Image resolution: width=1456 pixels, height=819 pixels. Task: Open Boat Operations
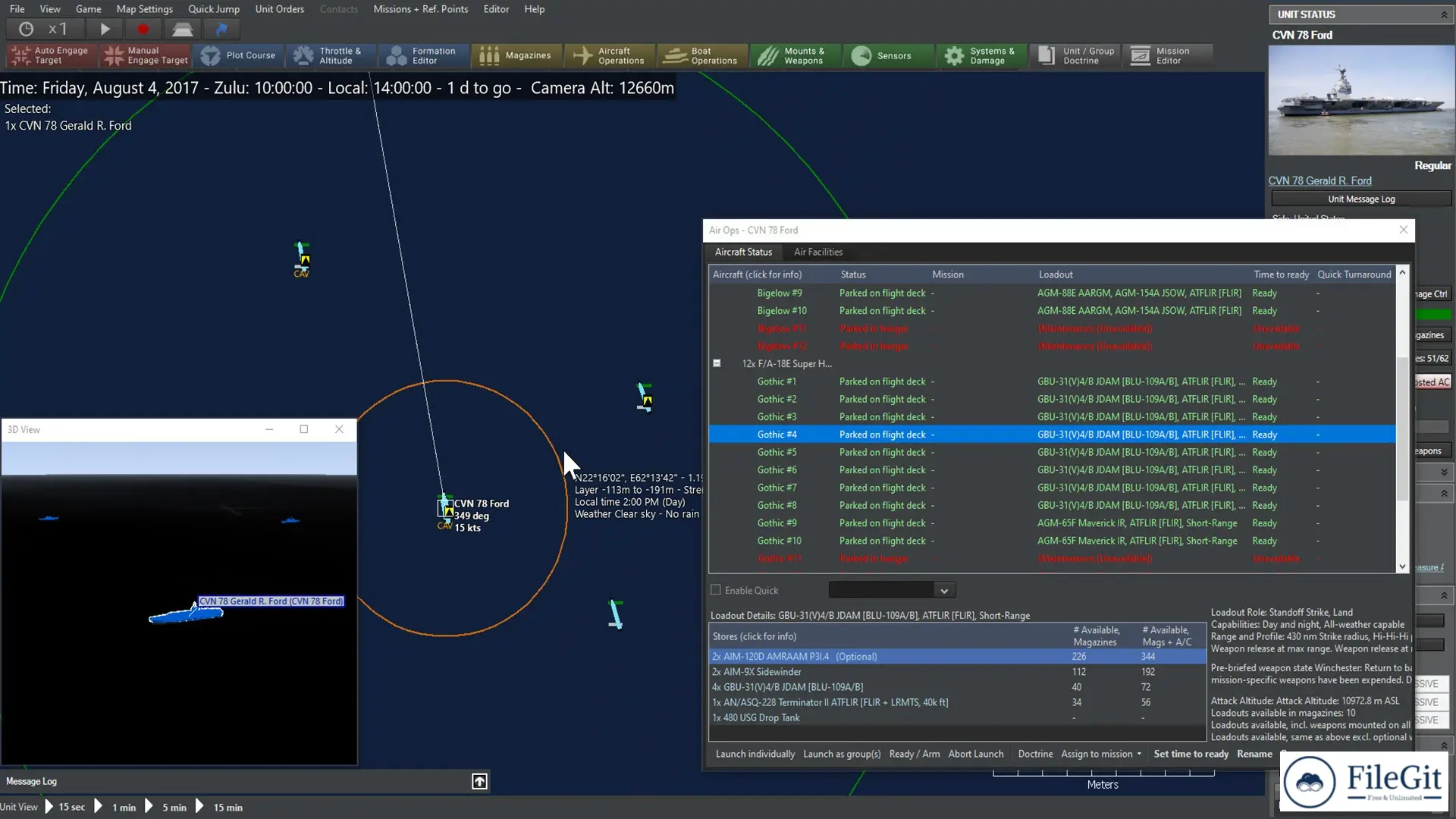pyautogui.click(x=703, y=55)
